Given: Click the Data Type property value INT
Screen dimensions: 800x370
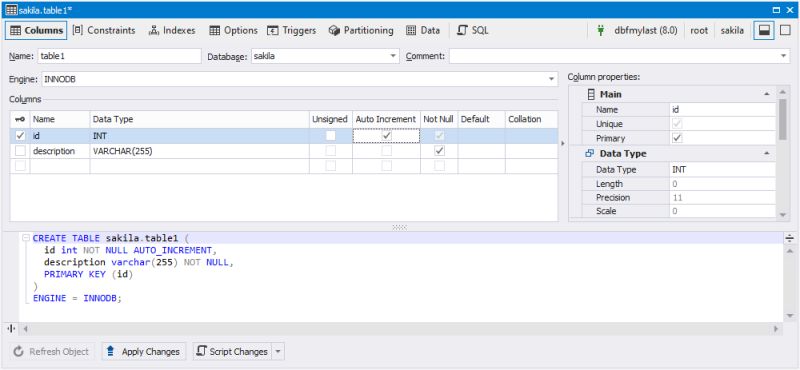Looking at the screenshot, I should 722,169.
